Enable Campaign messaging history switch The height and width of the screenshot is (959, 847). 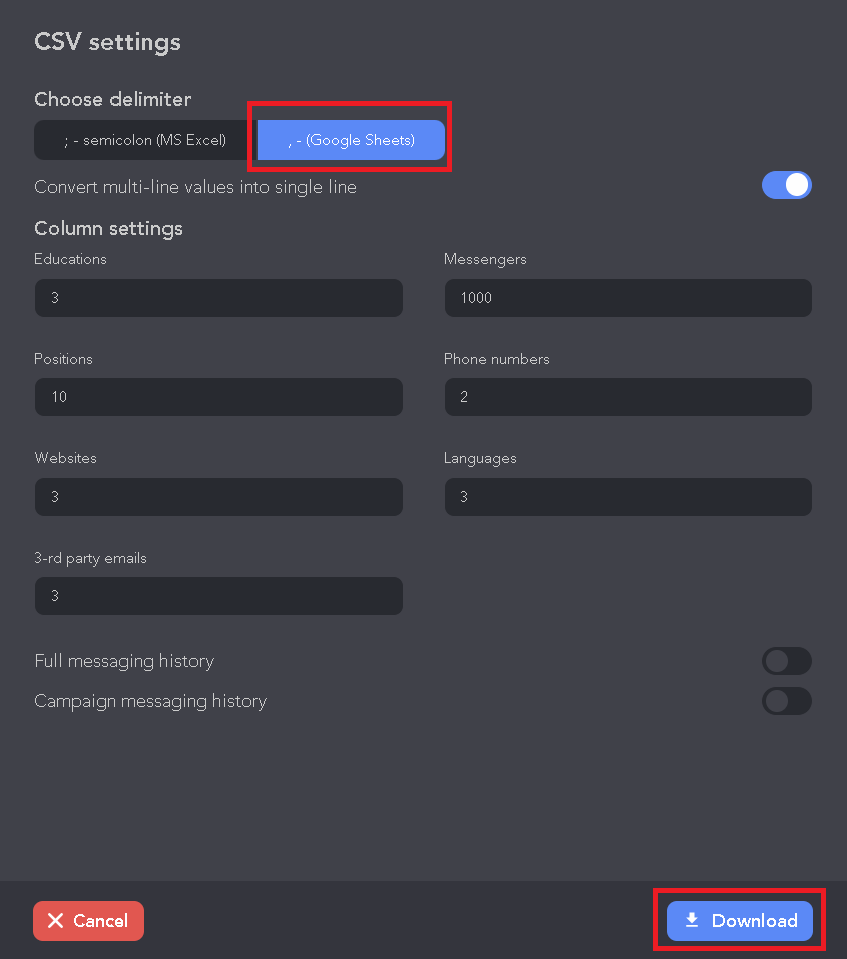[787, 701]
